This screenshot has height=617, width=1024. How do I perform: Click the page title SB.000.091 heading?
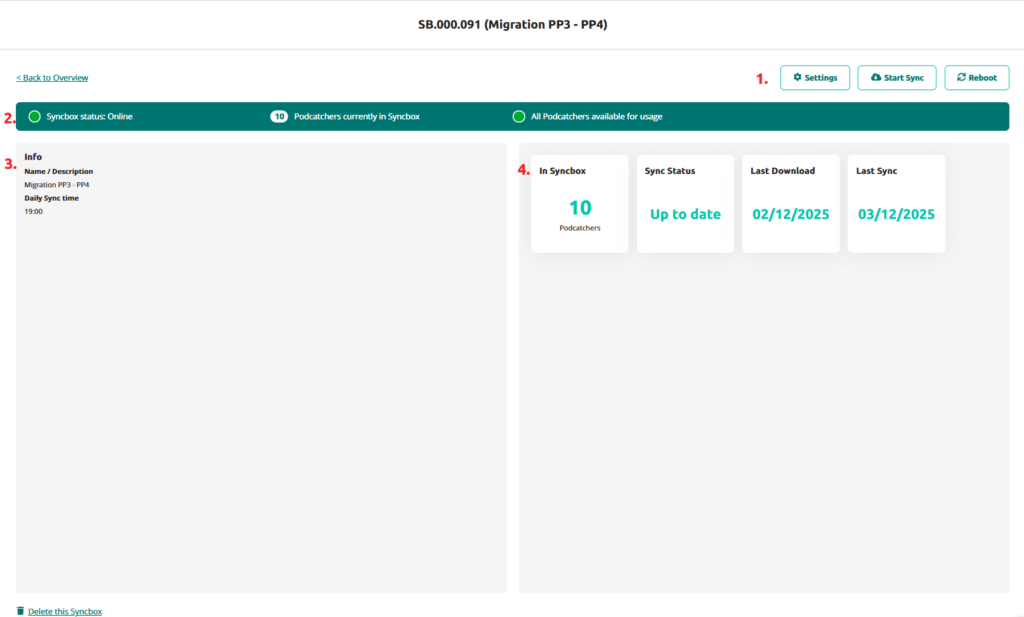click(x=512, y=24)
